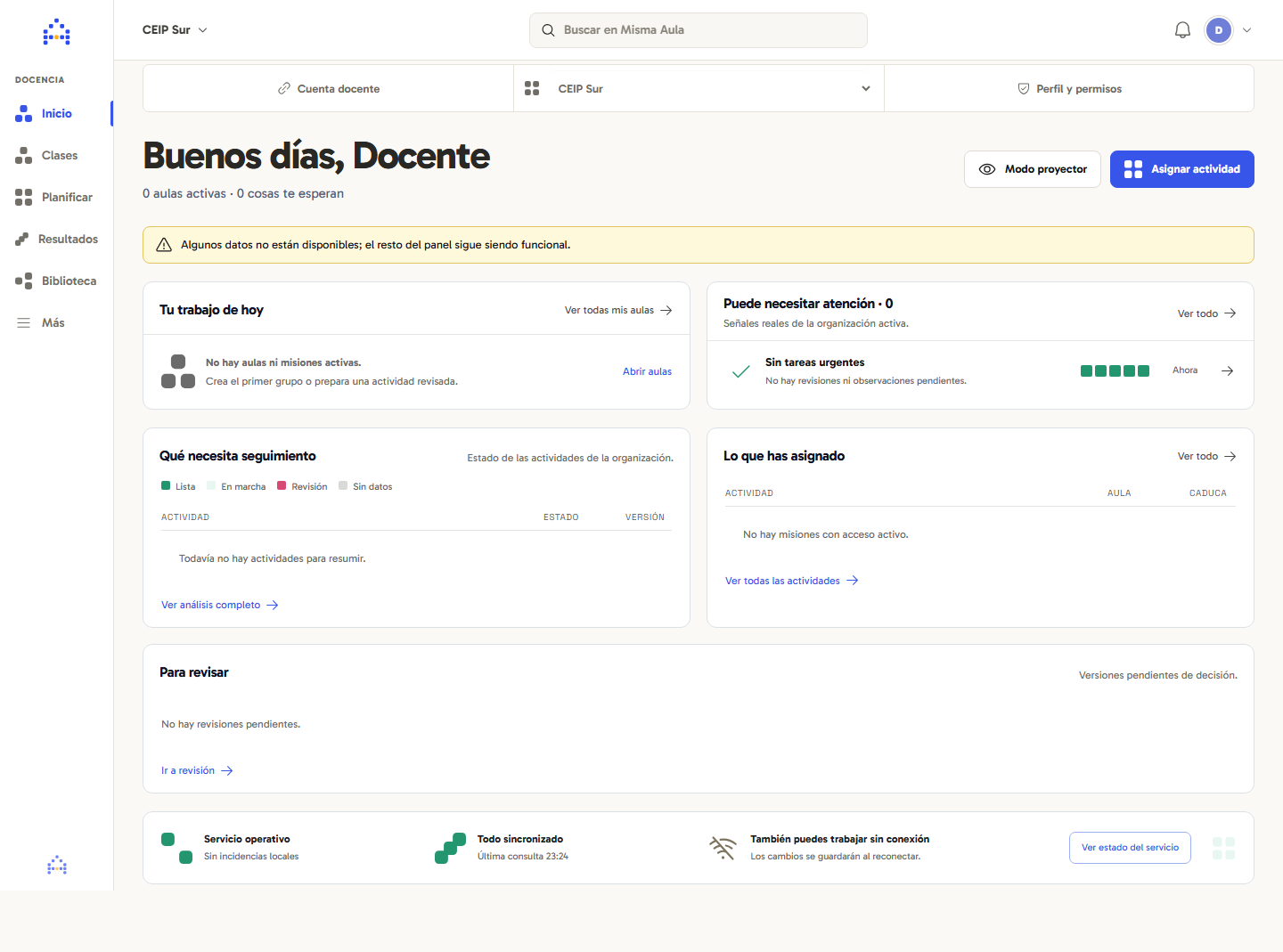Screen dimensions: 1283x952
Task: Click Ver estado del servicio button
Action: (x=1130, y=848)
